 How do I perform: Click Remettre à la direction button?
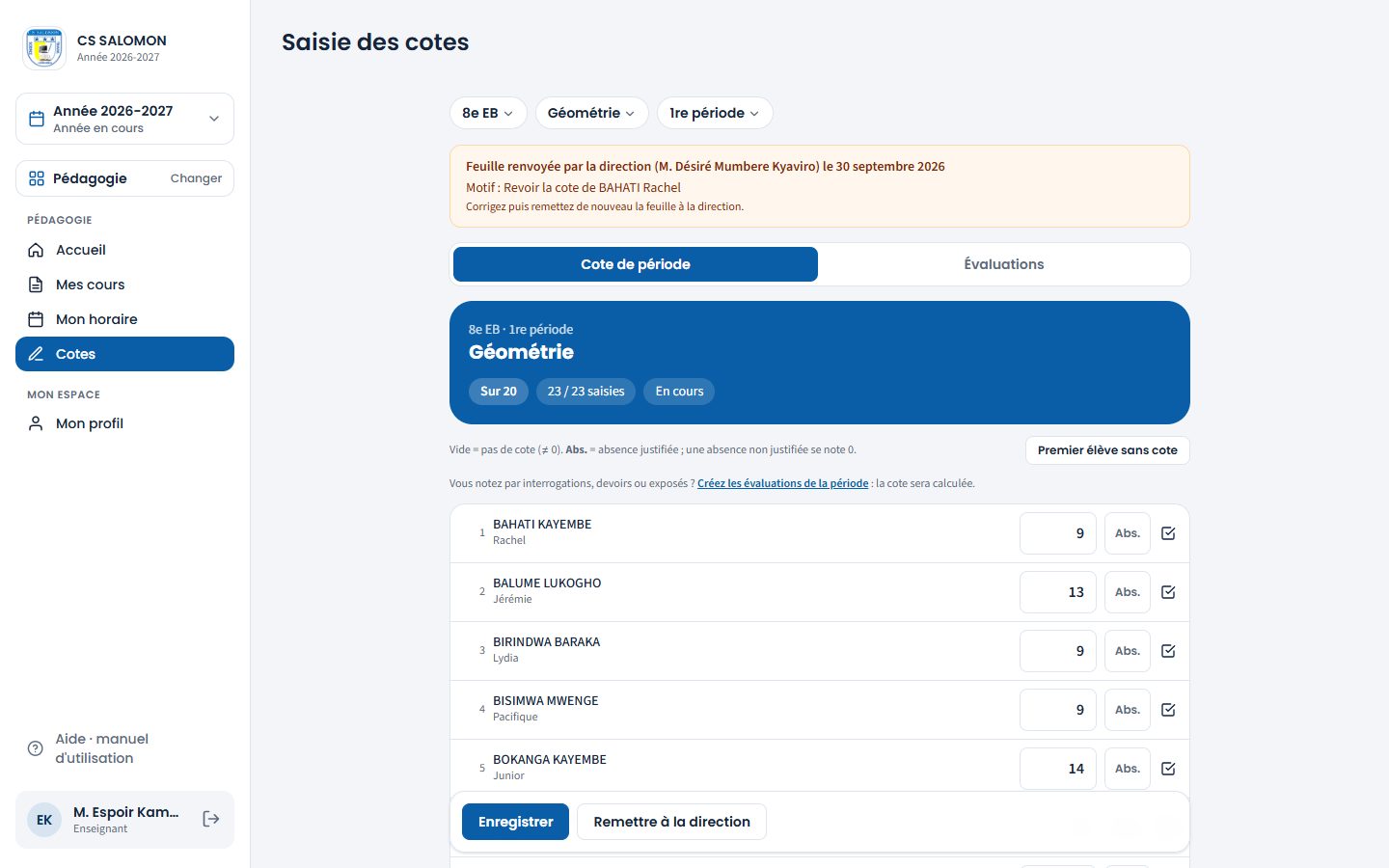[671, 822]
